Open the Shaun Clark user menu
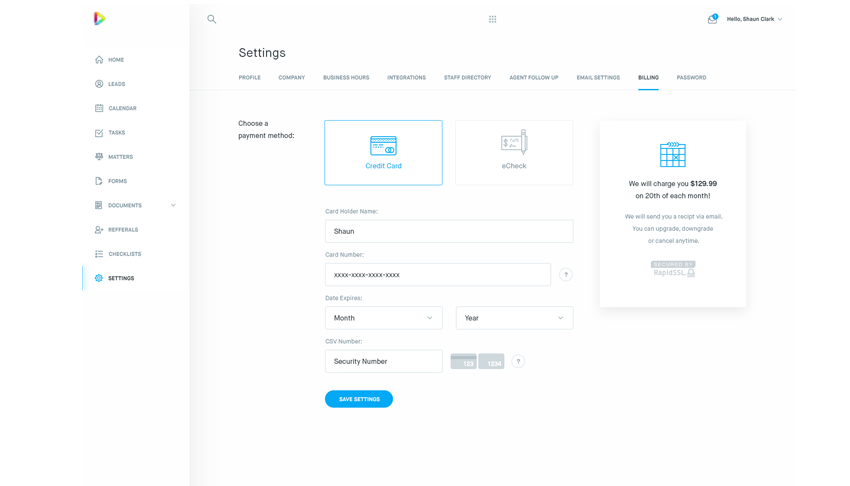Image resolution: width=850 pixels, height=486 pixels. point(754,19)
